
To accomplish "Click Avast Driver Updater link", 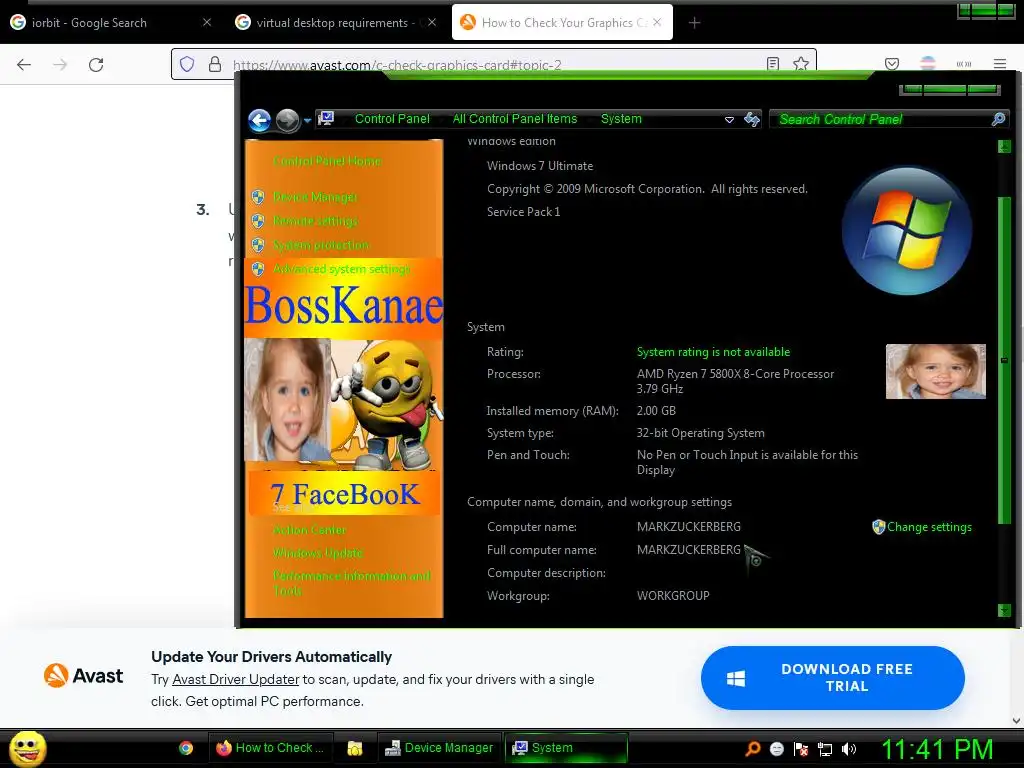I will point(236,679).
